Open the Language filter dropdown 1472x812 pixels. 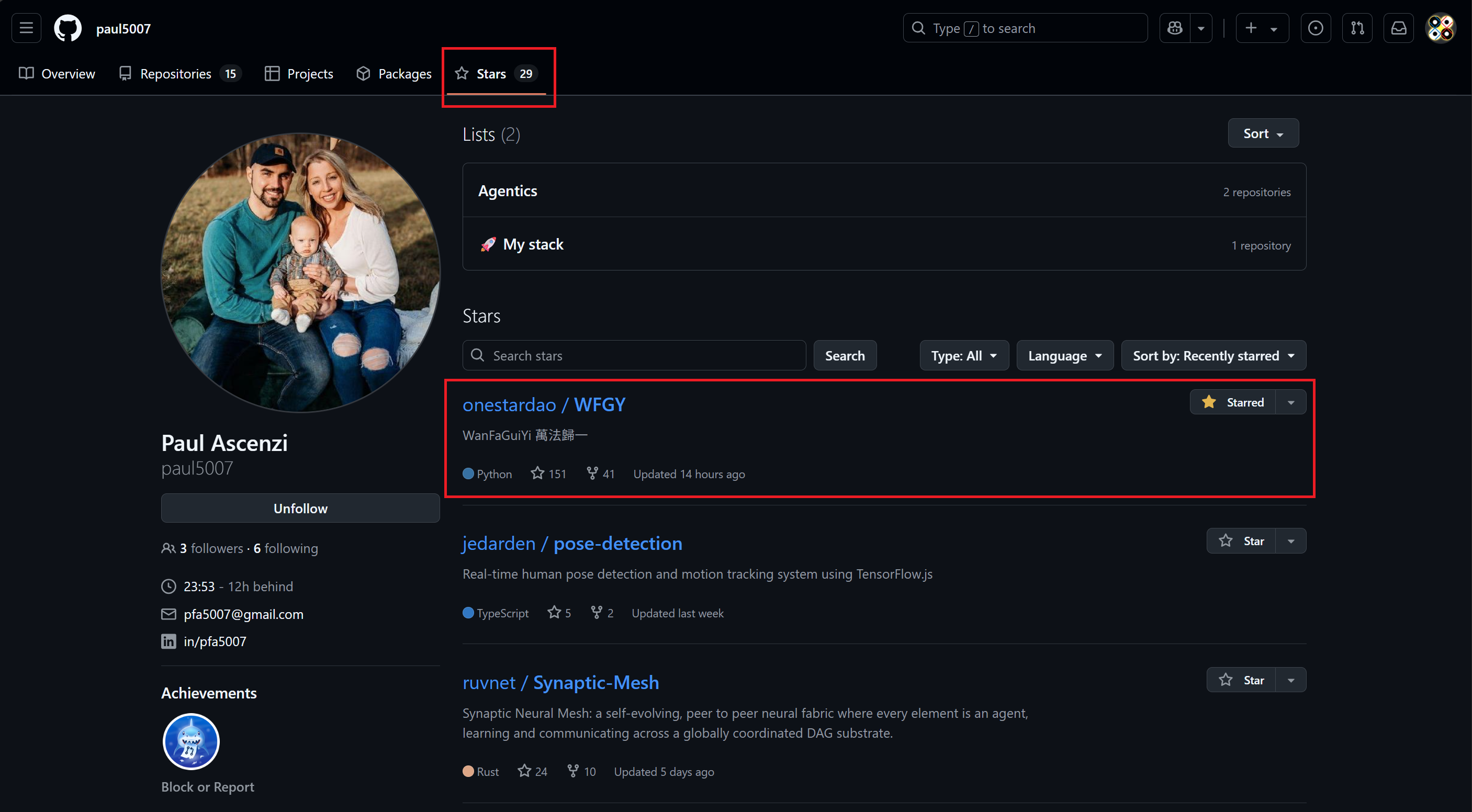point(1064,355)
